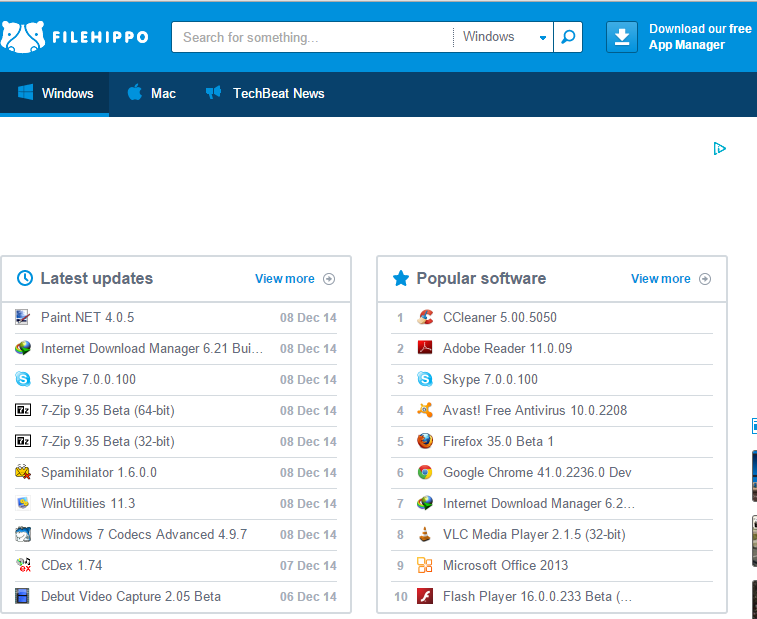Open Internet Download Manager 6.2... in Popular software
757x619 pixels.
click(539, 503)
